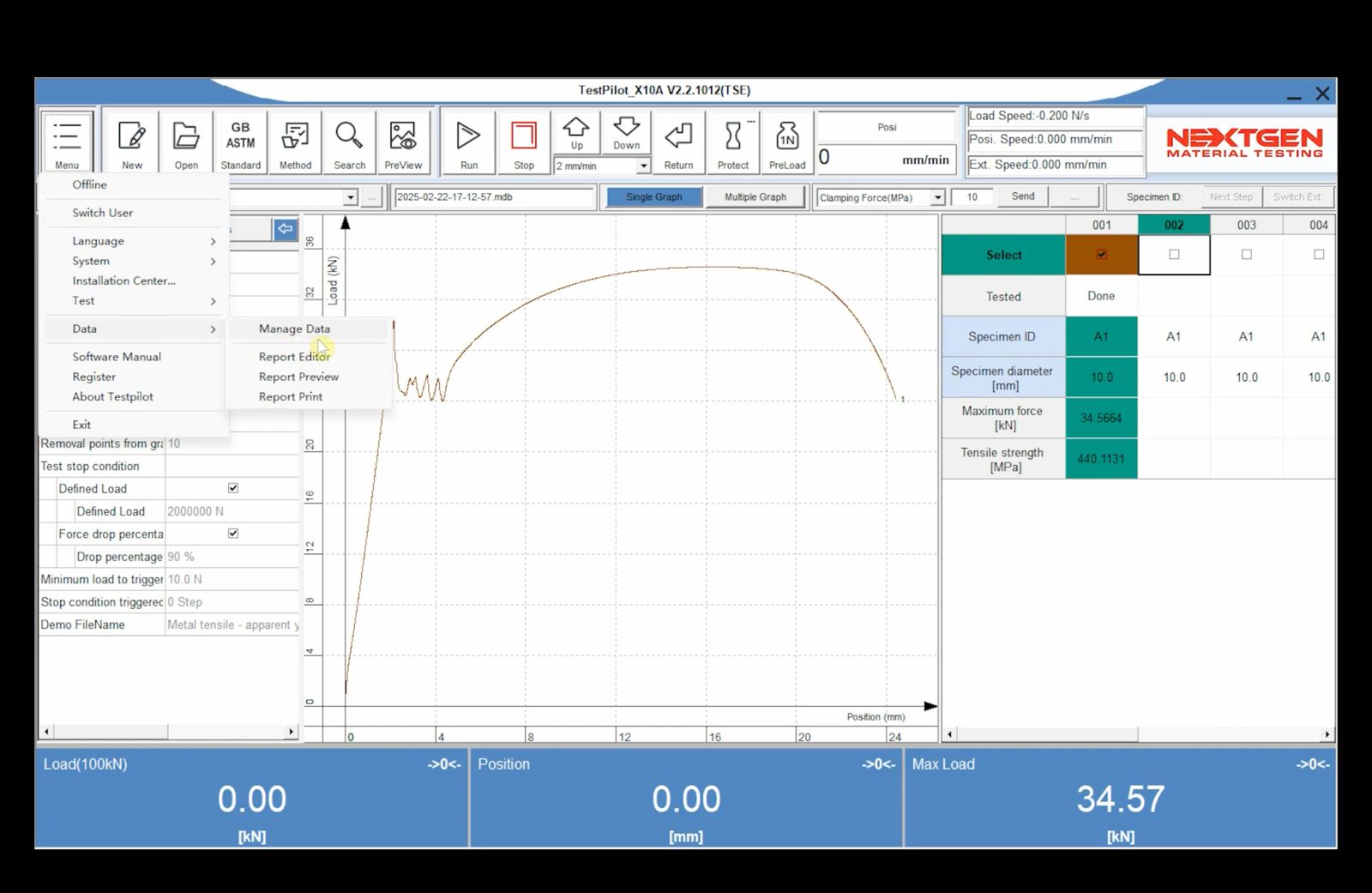The width and height of the screenshot is (1372, 893).
Task: Move crosshead Up
Action: coord(576,133)
